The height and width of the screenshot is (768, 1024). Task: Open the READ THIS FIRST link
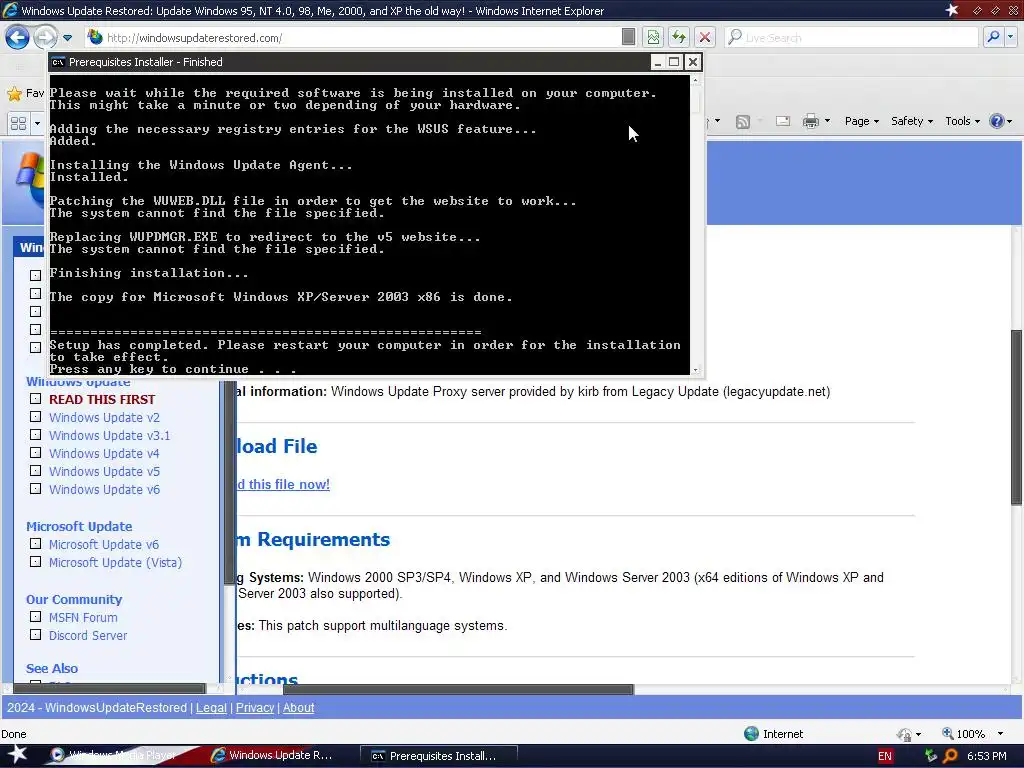coord(102,400)
